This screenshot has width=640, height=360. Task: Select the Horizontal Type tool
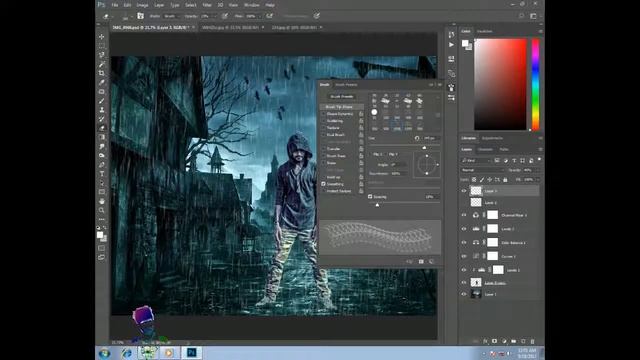(102, 174)
